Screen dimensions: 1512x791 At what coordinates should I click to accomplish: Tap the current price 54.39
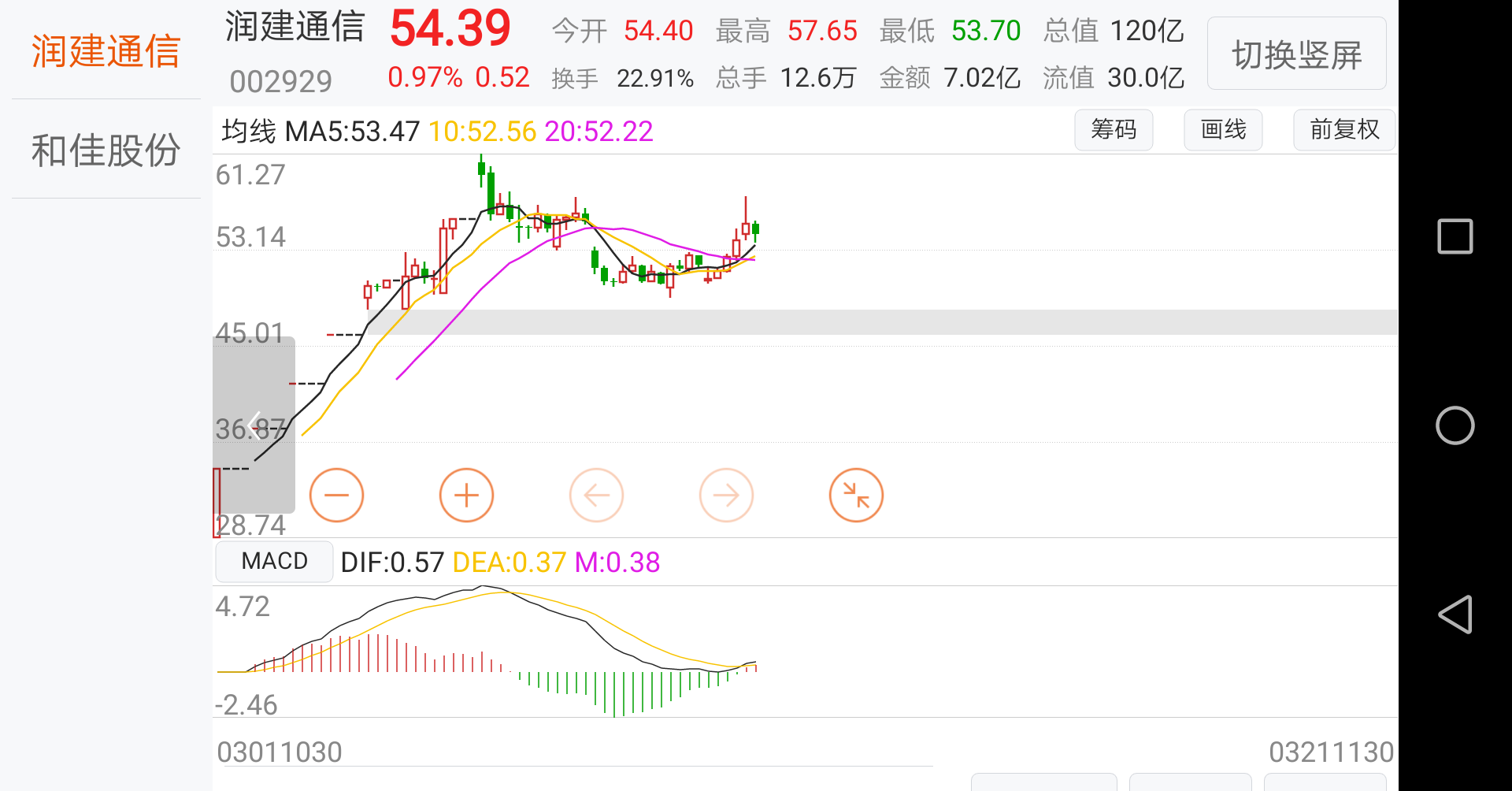450,29
